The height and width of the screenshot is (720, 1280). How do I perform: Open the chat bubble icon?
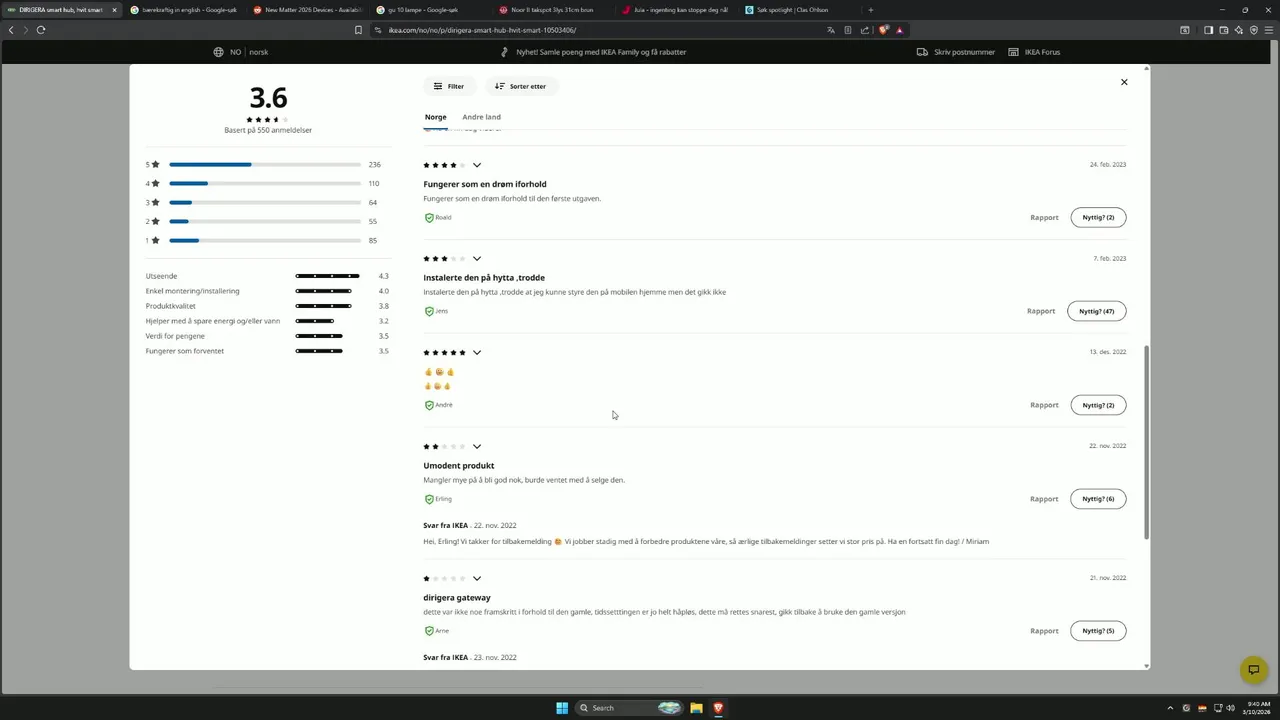(x=1253, y=670)
